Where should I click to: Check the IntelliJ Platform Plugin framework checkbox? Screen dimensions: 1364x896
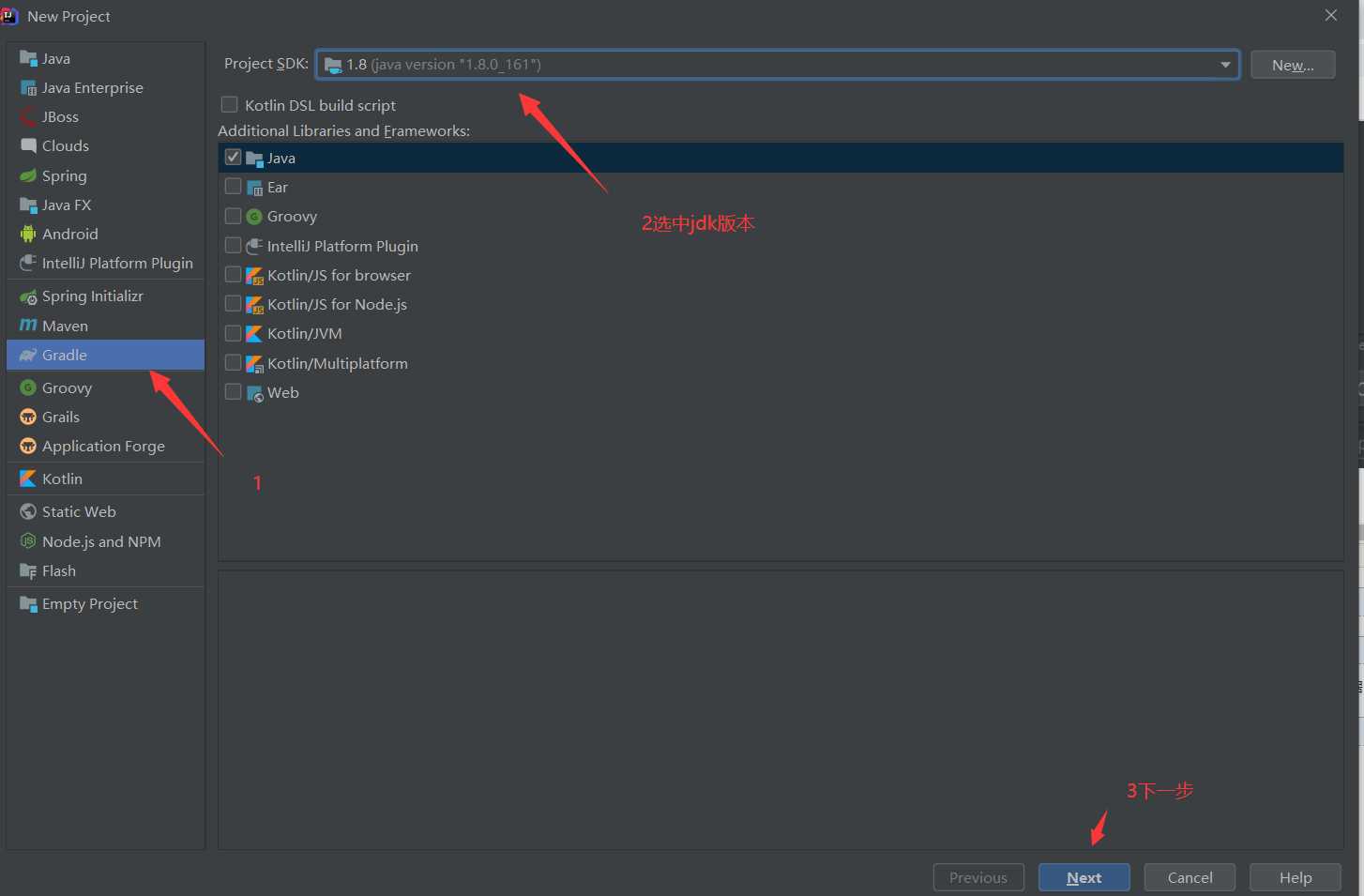tap(234, 246)
